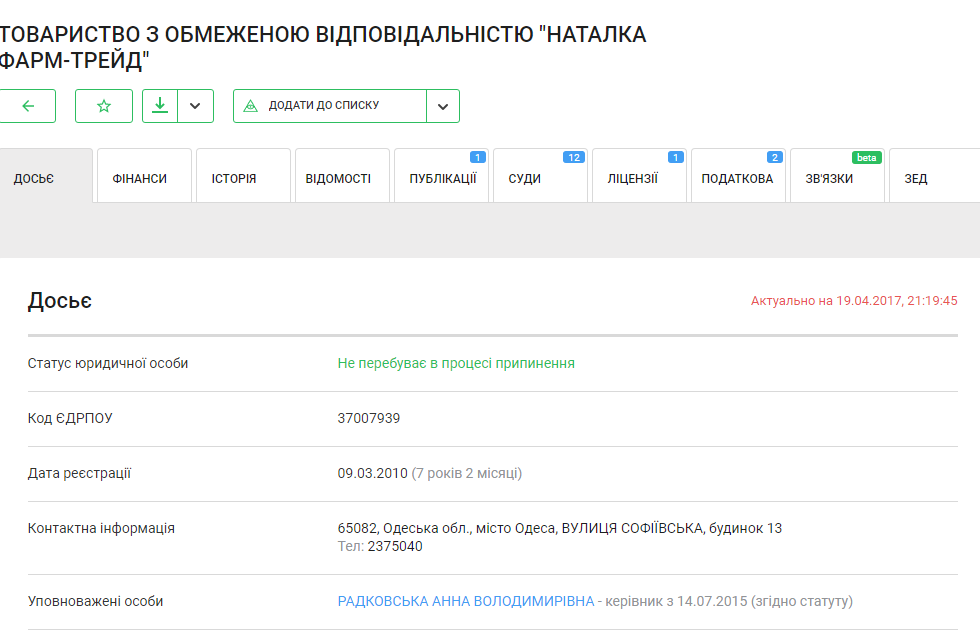
Task: Switch to the Податкова tab
Action: [737, 179]
